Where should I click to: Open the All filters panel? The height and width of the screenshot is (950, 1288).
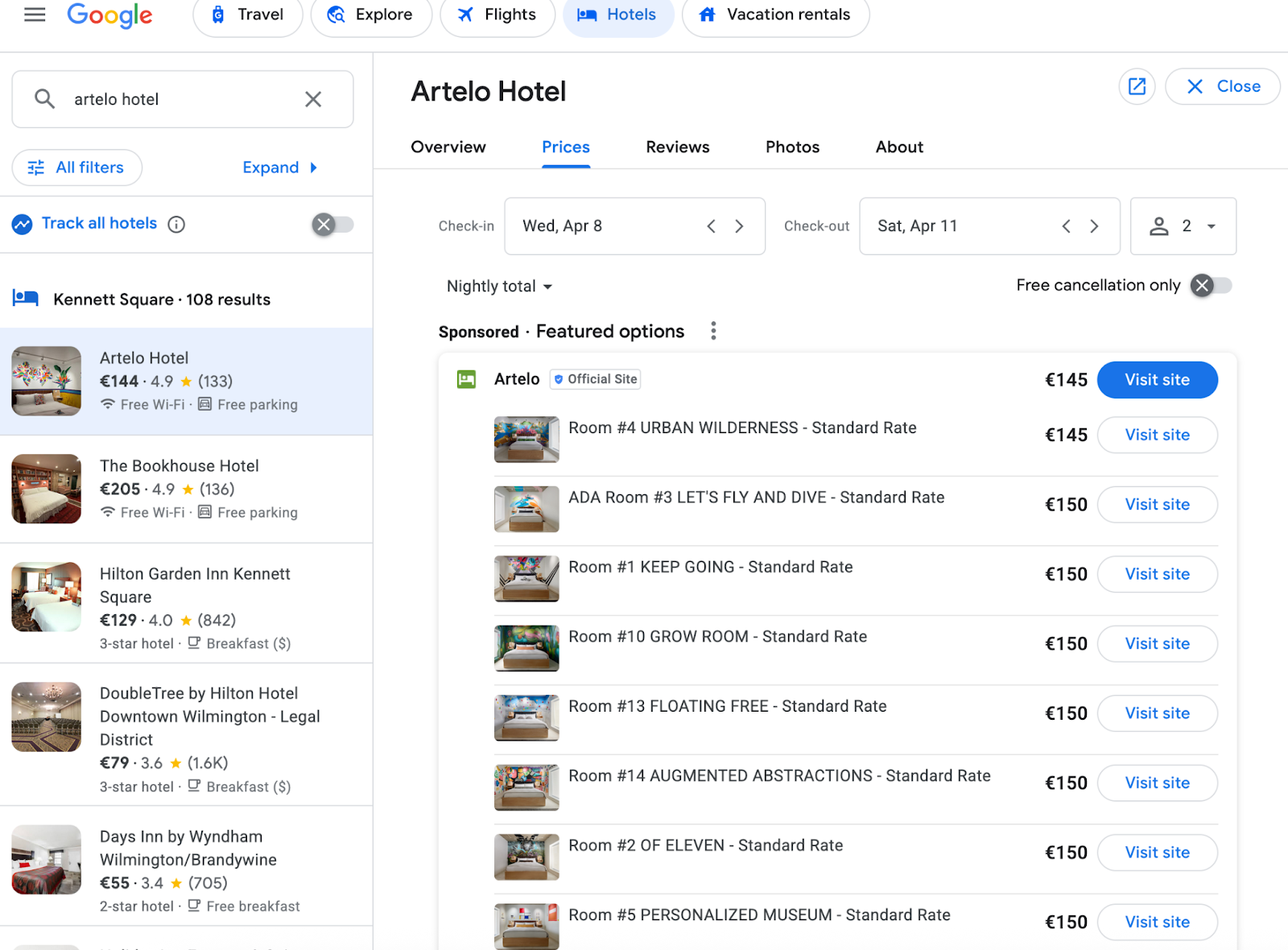point(77,167)
